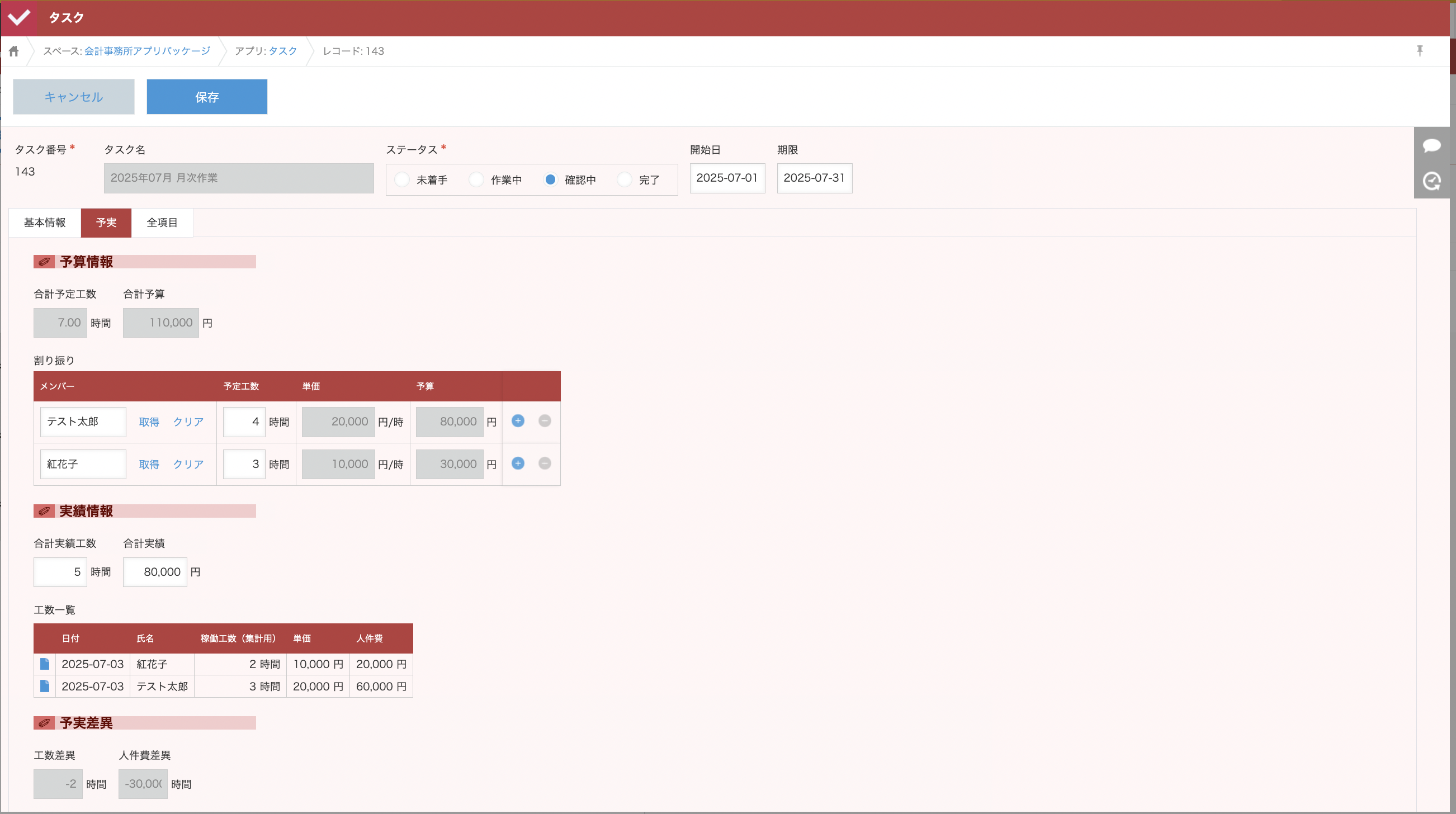Remove the テスト太郎 allocation row

click(545, 420)
